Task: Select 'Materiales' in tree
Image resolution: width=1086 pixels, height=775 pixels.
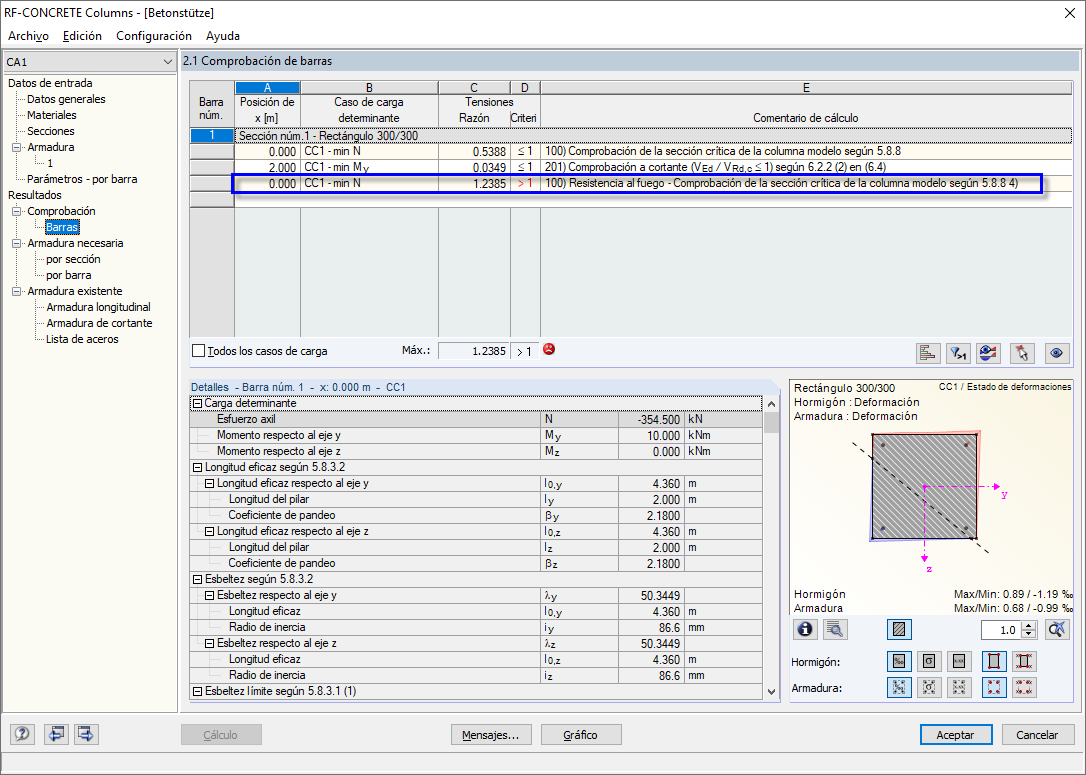Action: 52,115
